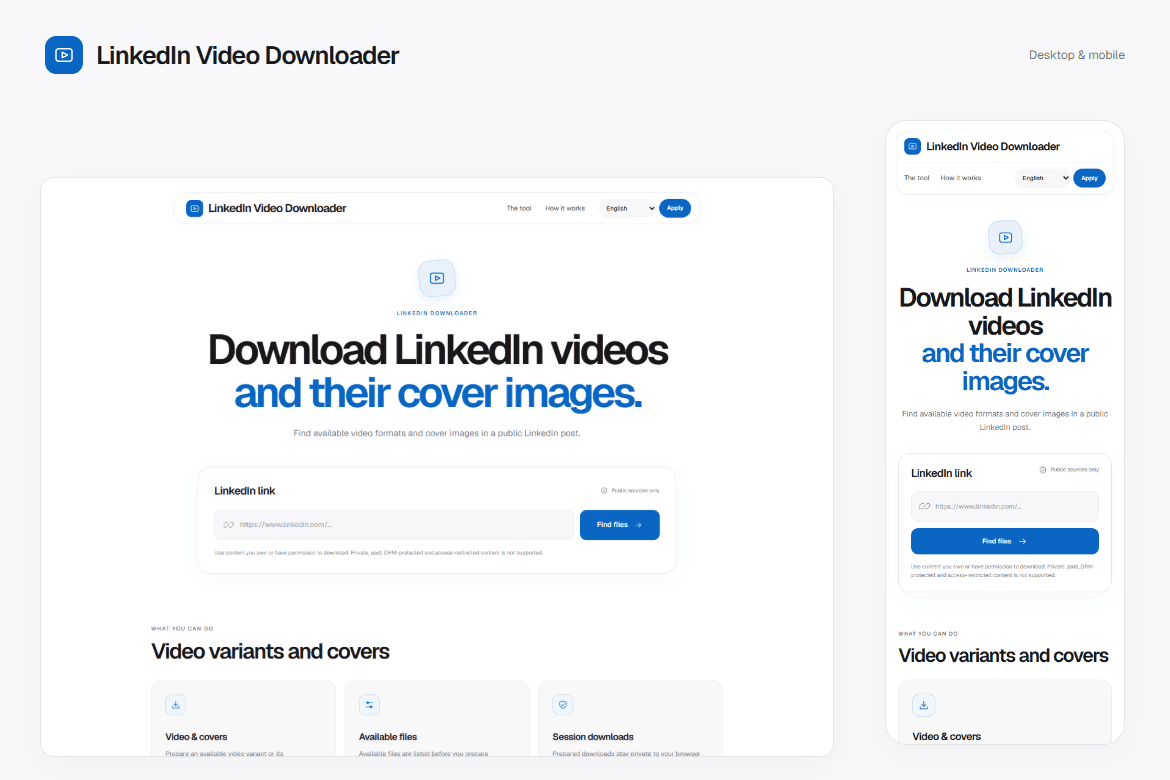
Task: Click desktop Video variants and covers heading
Action: 270,652
